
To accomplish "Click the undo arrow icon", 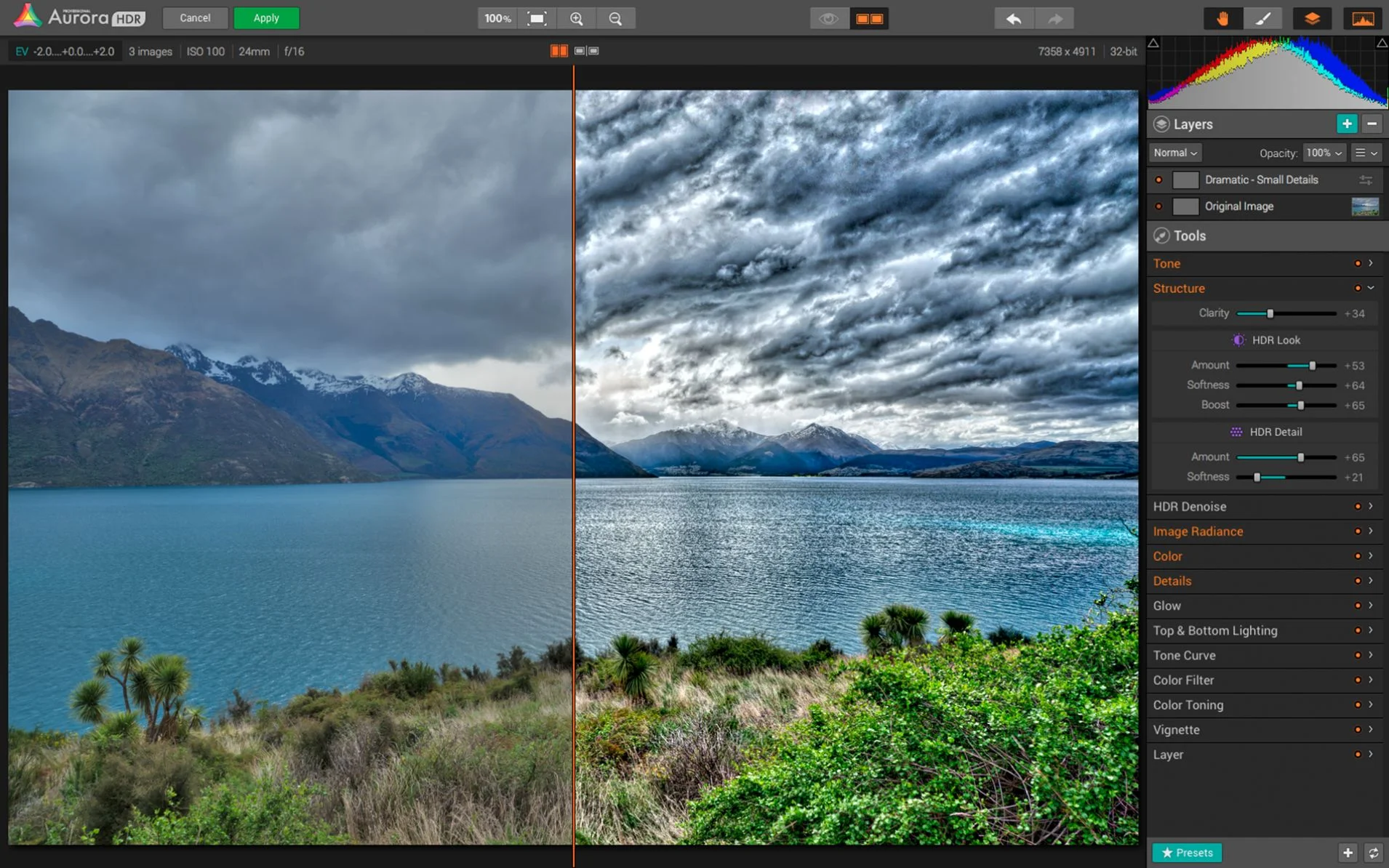I will [x=1014, y=18].
